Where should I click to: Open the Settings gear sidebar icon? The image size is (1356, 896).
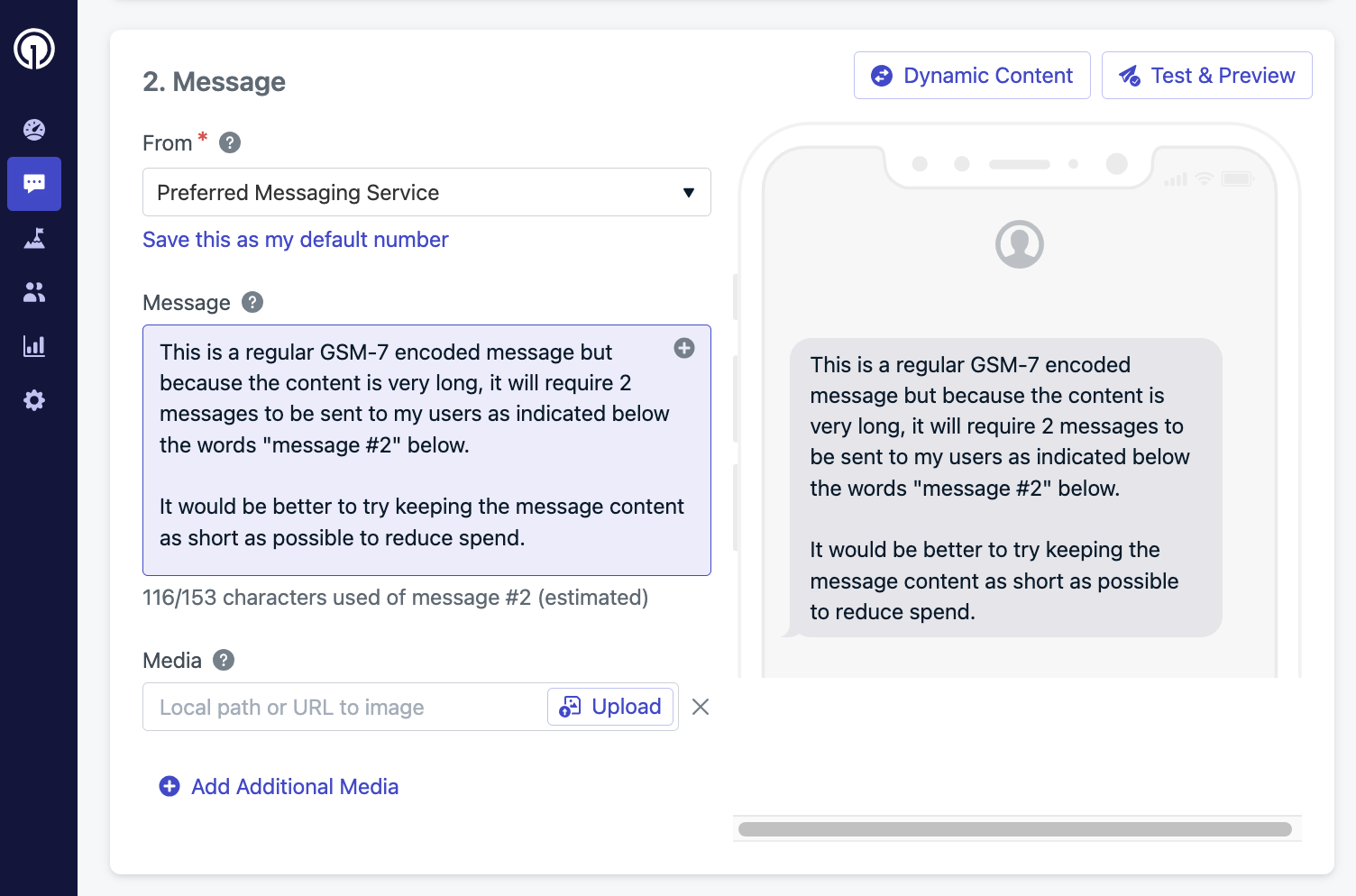tap(34, 400)
